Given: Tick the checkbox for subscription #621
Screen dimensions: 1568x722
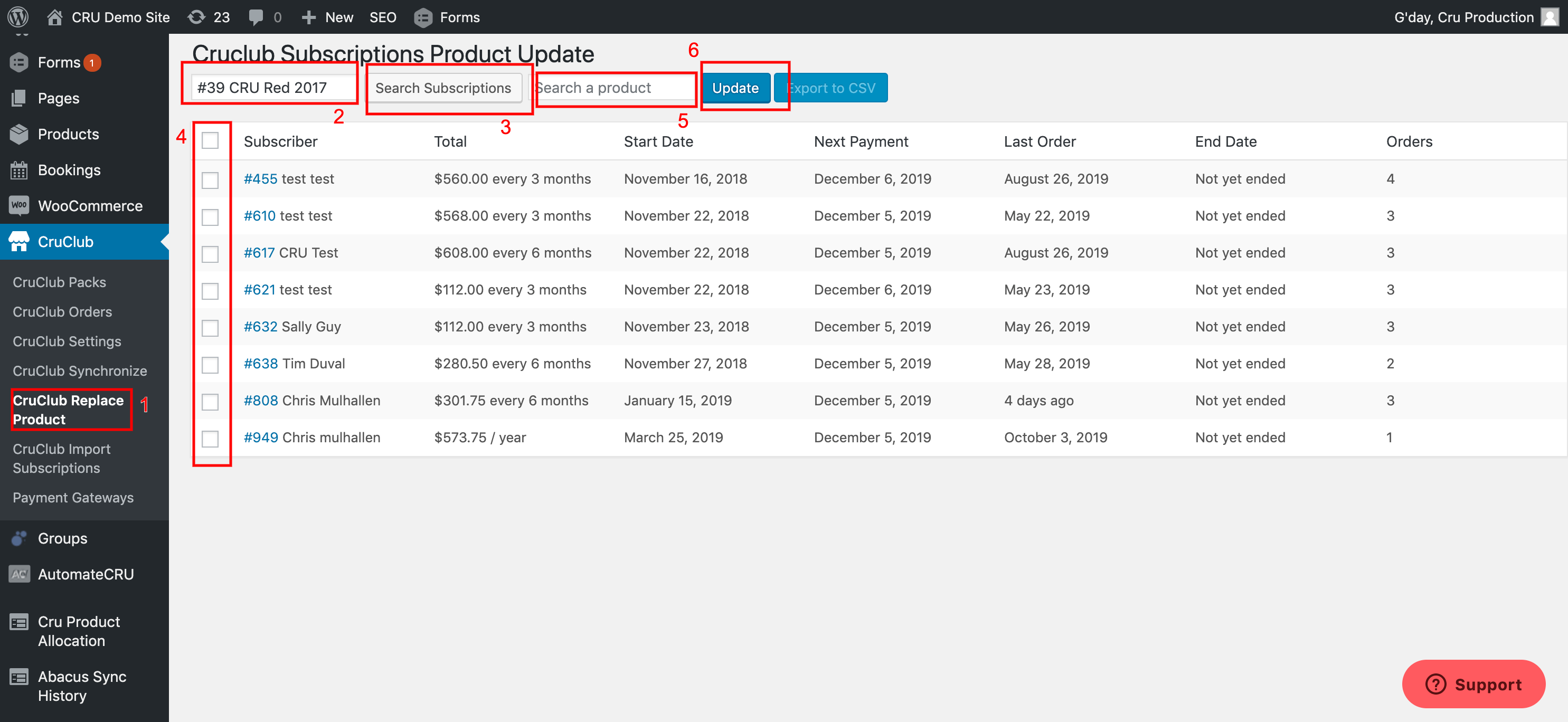Looking at the screenshot, I should tap(210, 291).
